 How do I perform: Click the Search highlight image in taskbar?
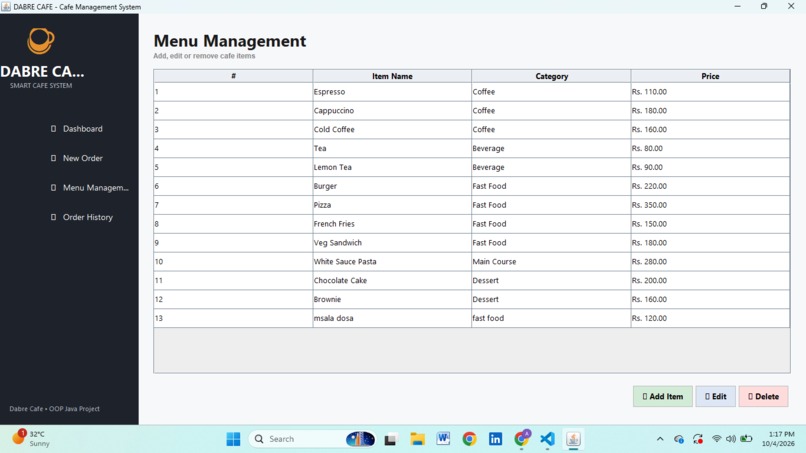point(360,439)
